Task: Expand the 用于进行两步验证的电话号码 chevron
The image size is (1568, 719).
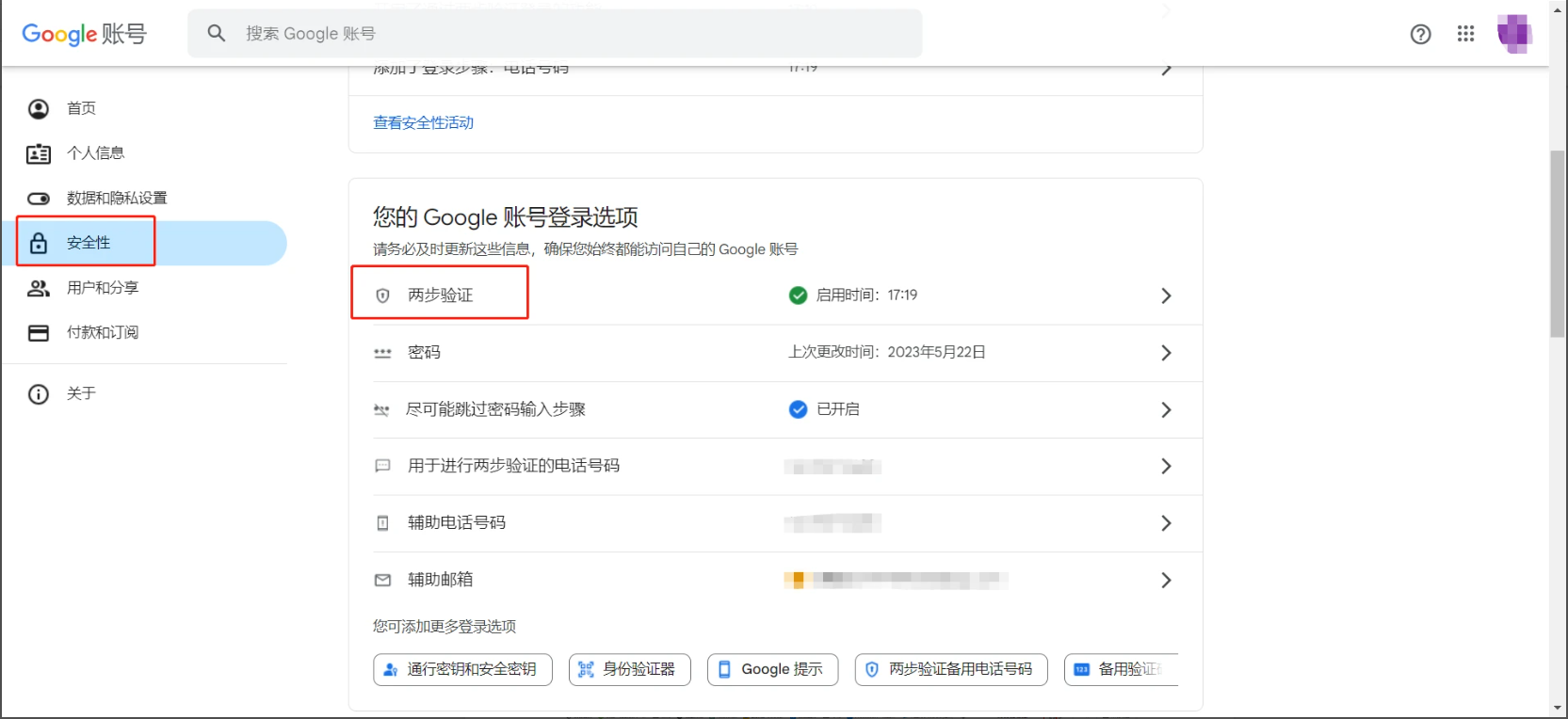Action: pos(1166,466)
